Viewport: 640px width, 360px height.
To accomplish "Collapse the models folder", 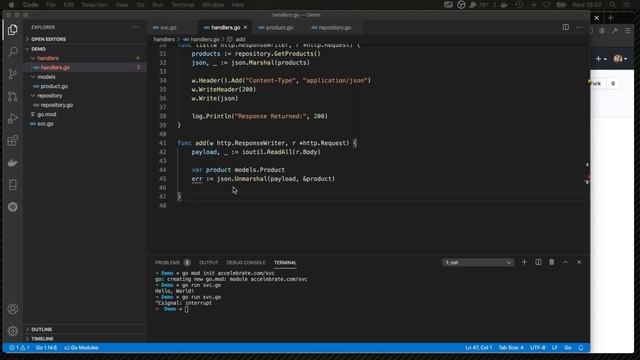I will [46, 77].
